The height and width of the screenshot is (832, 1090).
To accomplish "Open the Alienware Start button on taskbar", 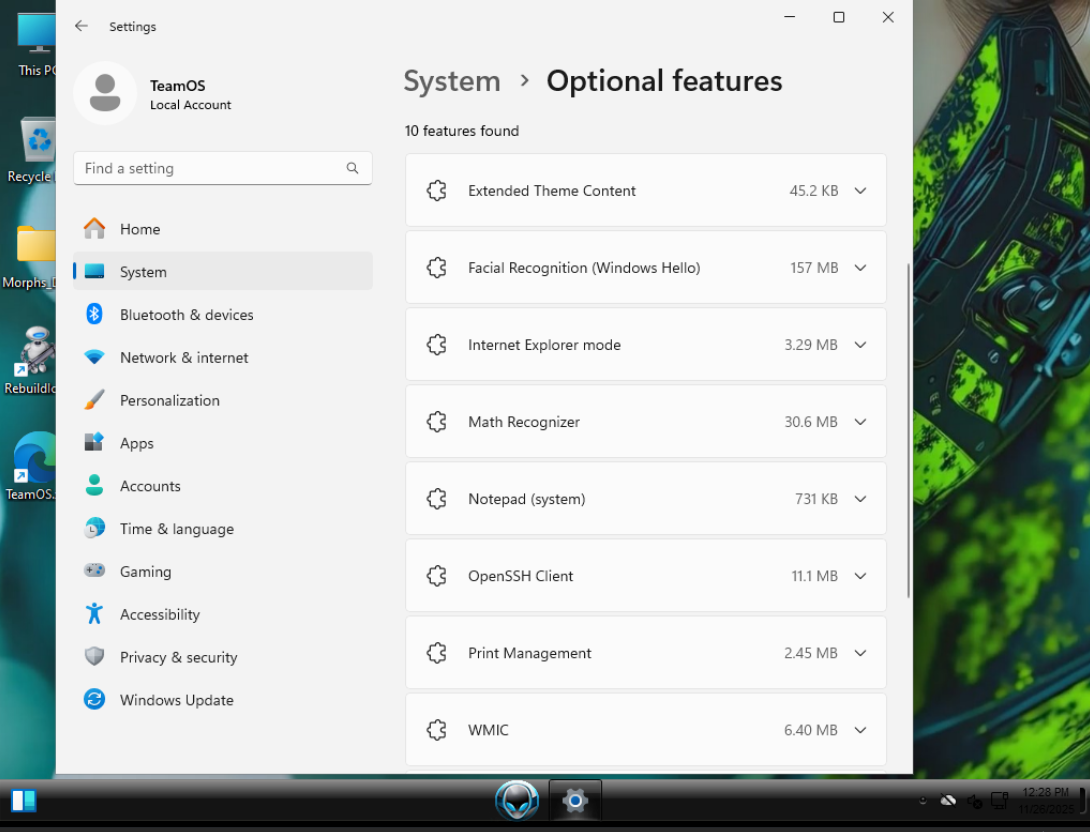I will point(517,800).
